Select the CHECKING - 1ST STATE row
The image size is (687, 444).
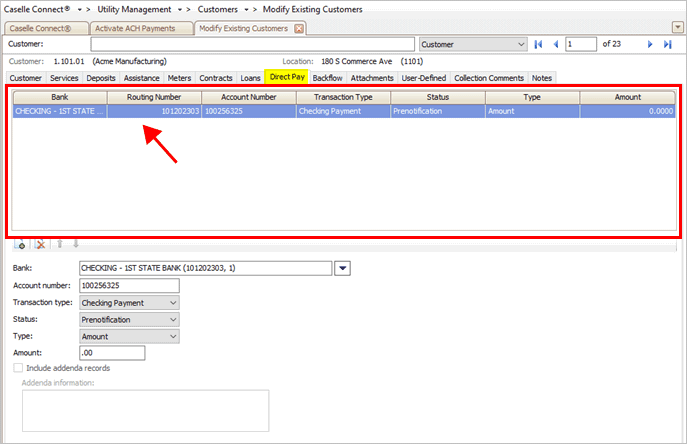point(60,111)
